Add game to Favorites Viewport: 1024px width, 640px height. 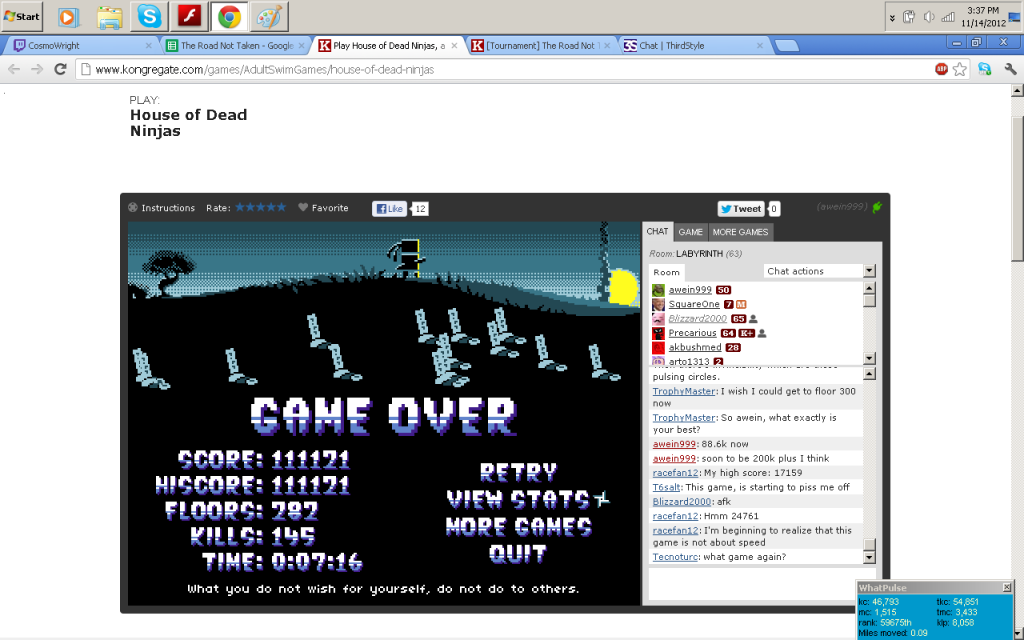(x=323, y=208)
